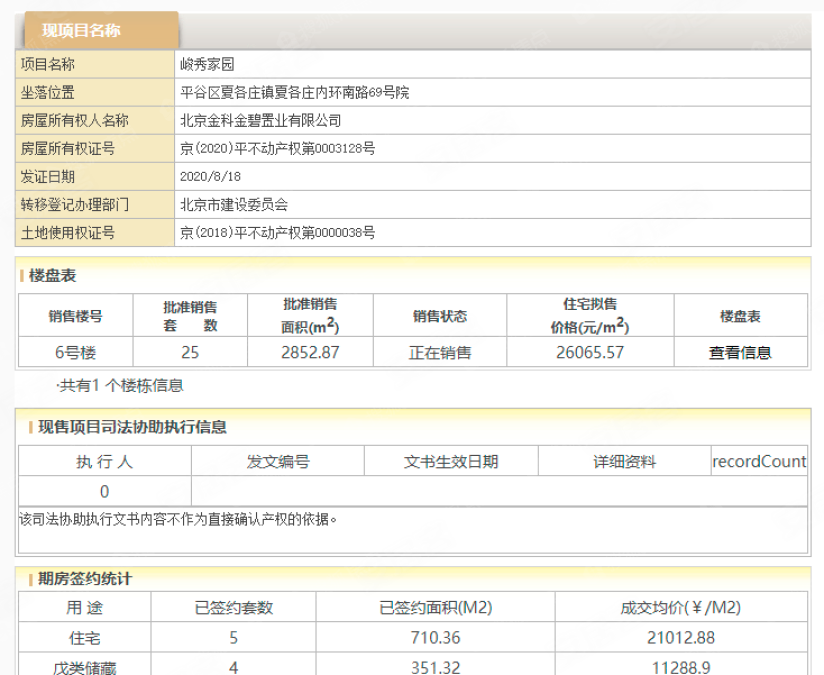Viewport: 824px width, 675px height.
Task: Click the 住宅 row in signing statistics
Action: (x=84, y=637)
